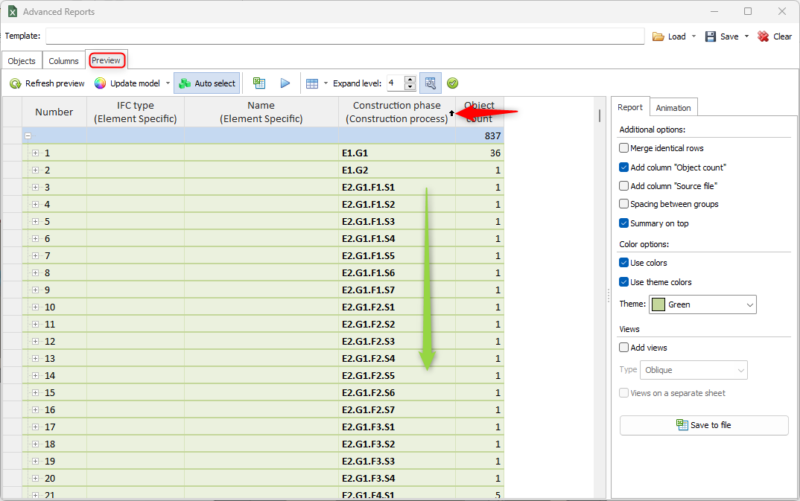Viewport: 800px width, 501px height.
Task: Click the table layout grid icon
Action: tap(312, 83)
